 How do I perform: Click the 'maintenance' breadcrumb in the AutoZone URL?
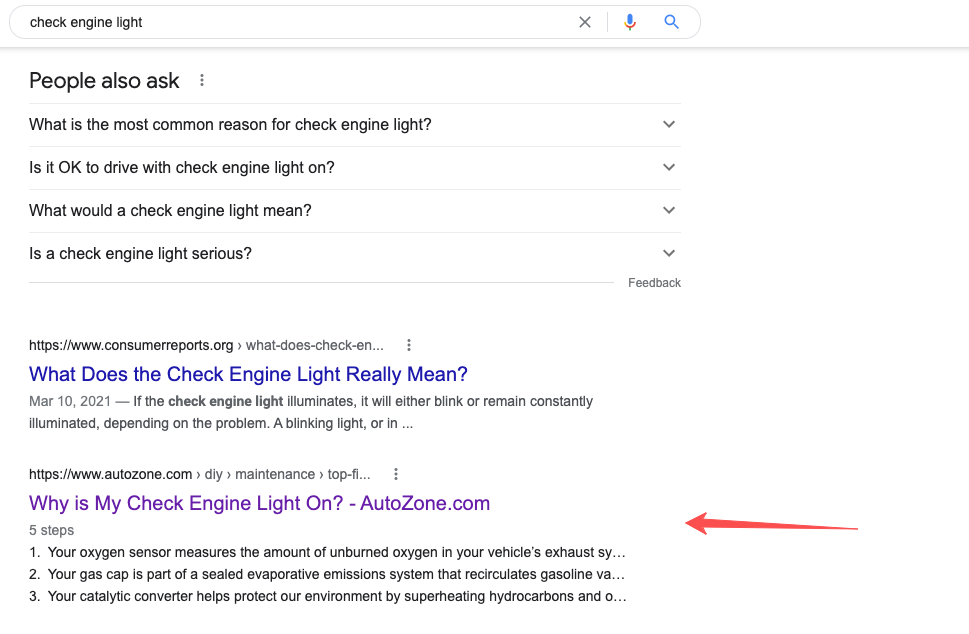pos(274,473)
